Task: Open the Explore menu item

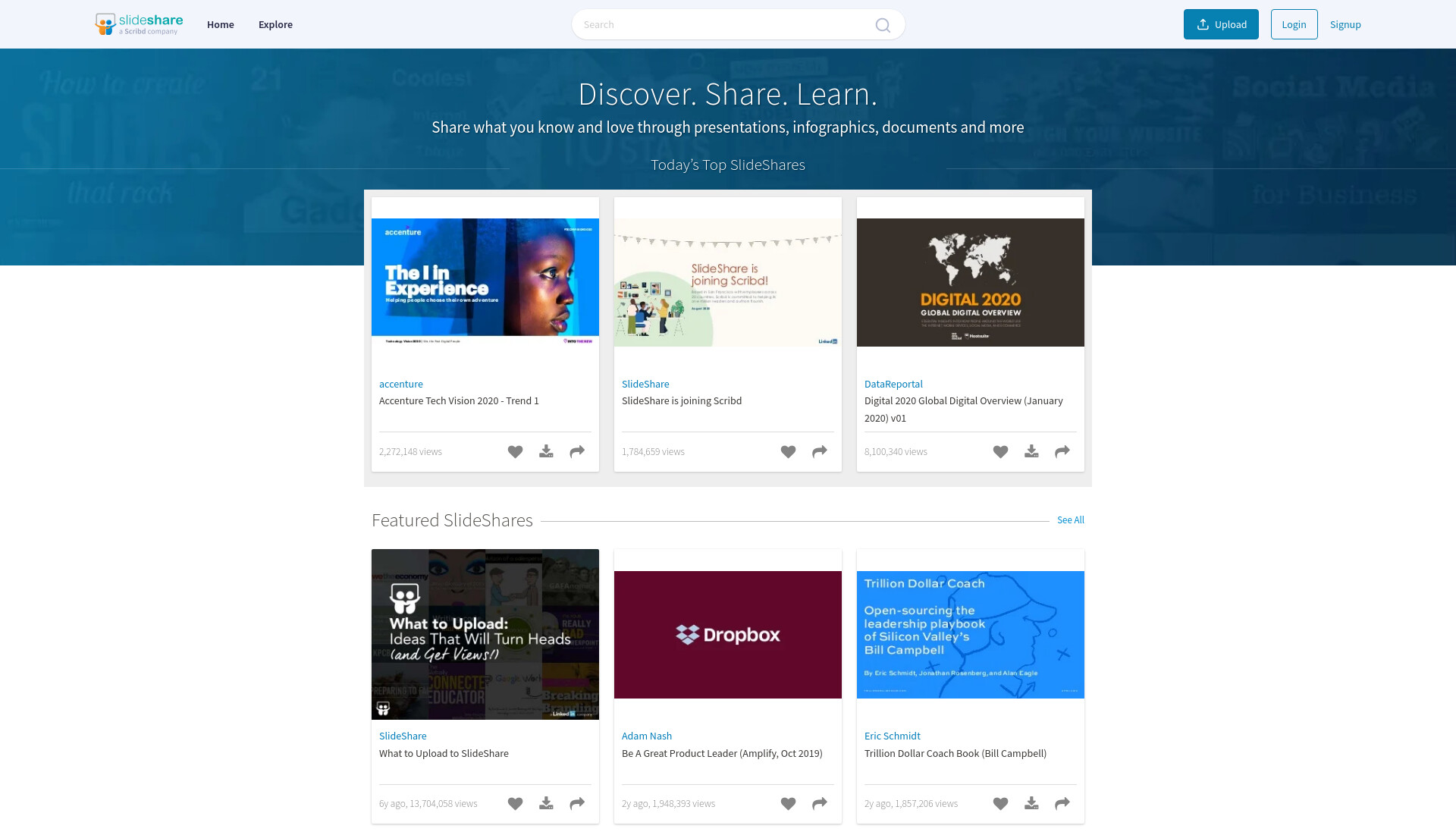Action: tap(275, 24)
